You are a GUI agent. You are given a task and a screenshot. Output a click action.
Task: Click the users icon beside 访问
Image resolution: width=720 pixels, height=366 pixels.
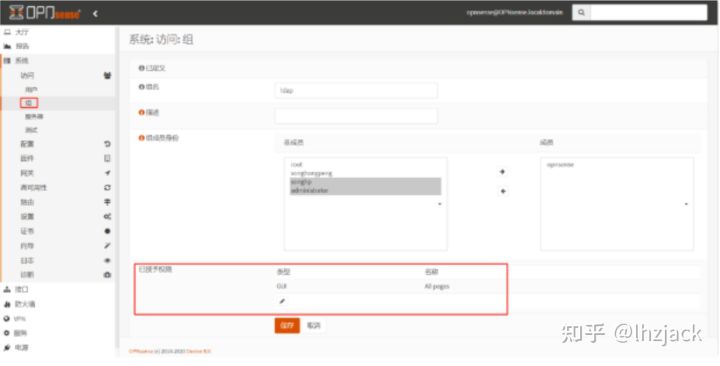(x=107, y=75)
